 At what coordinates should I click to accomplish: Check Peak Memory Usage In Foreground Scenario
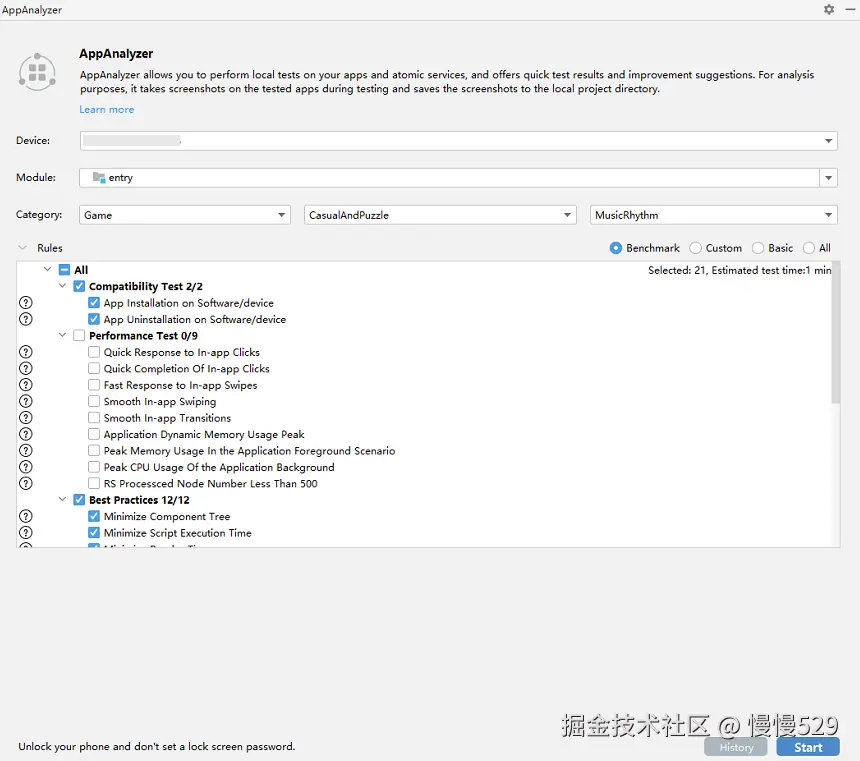point(94,451)
